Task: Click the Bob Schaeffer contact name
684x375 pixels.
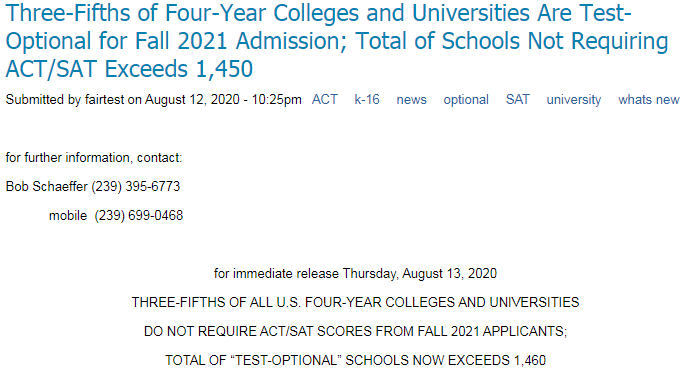Action: (47, 186)
